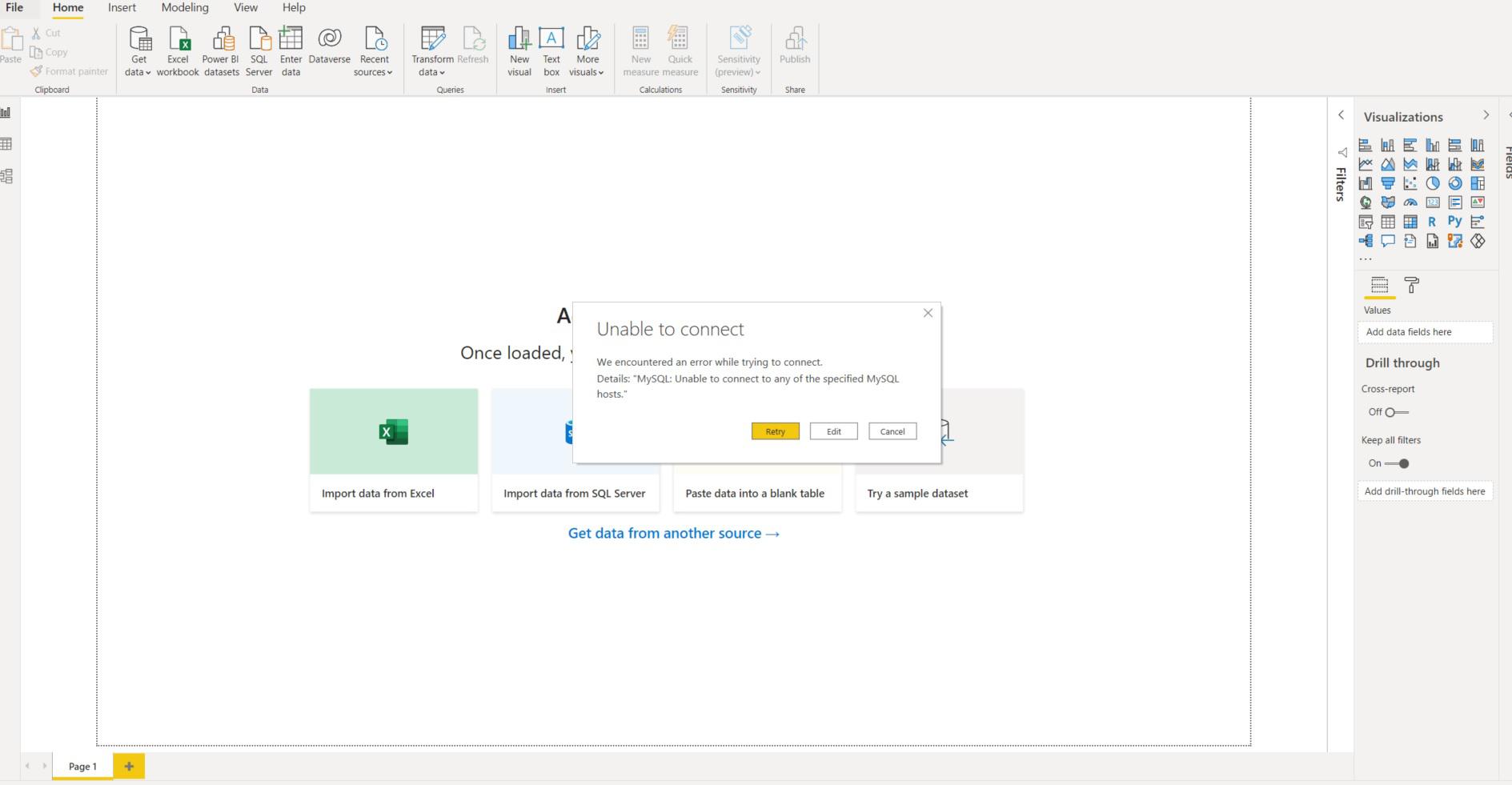1512x785 pixels.
Task: Select the map globe visual
Action: 1366,202
